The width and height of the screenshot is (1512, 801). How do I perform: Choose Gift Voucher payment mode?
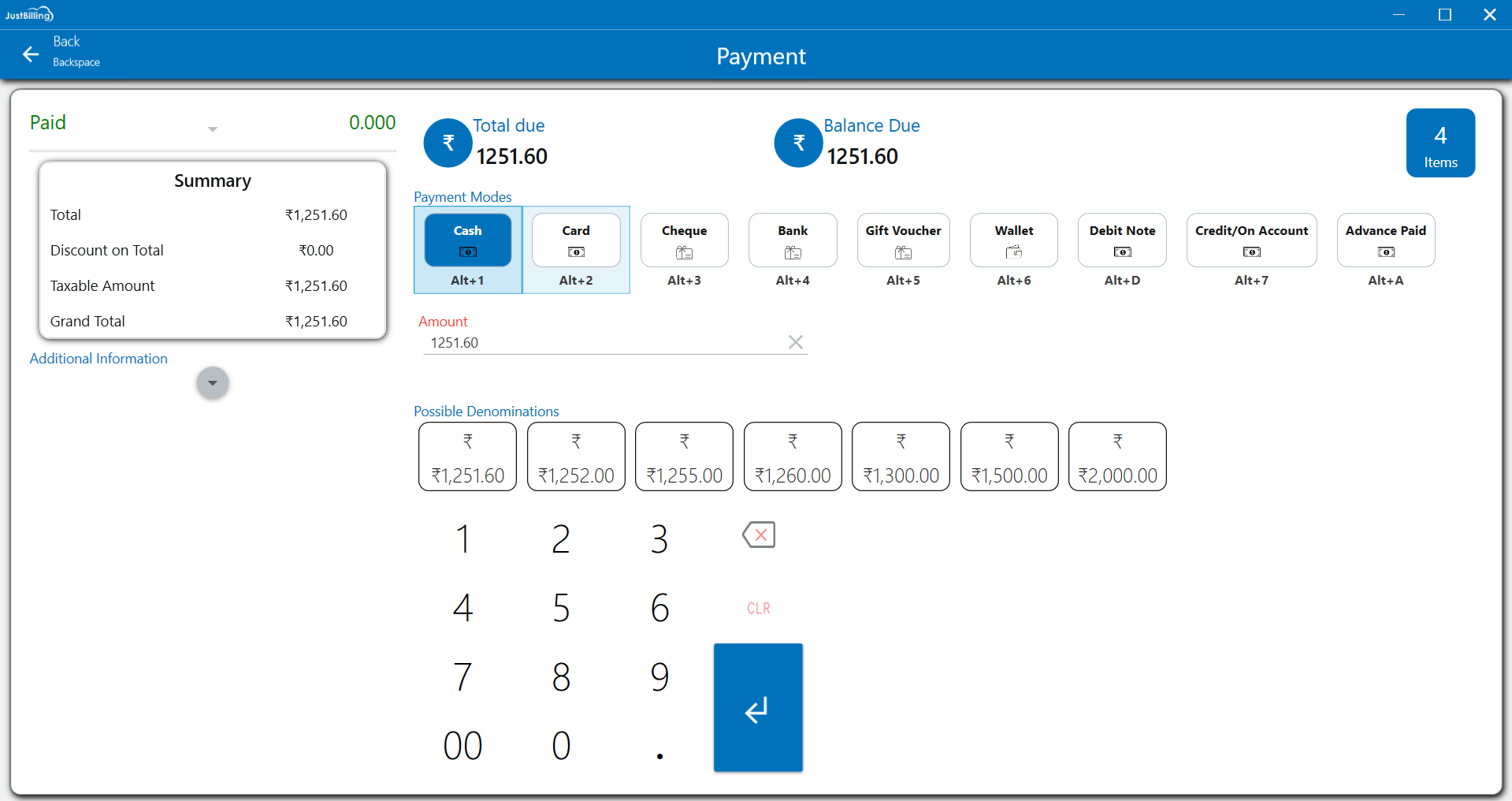pyautogui.click(x=903, y=240)
